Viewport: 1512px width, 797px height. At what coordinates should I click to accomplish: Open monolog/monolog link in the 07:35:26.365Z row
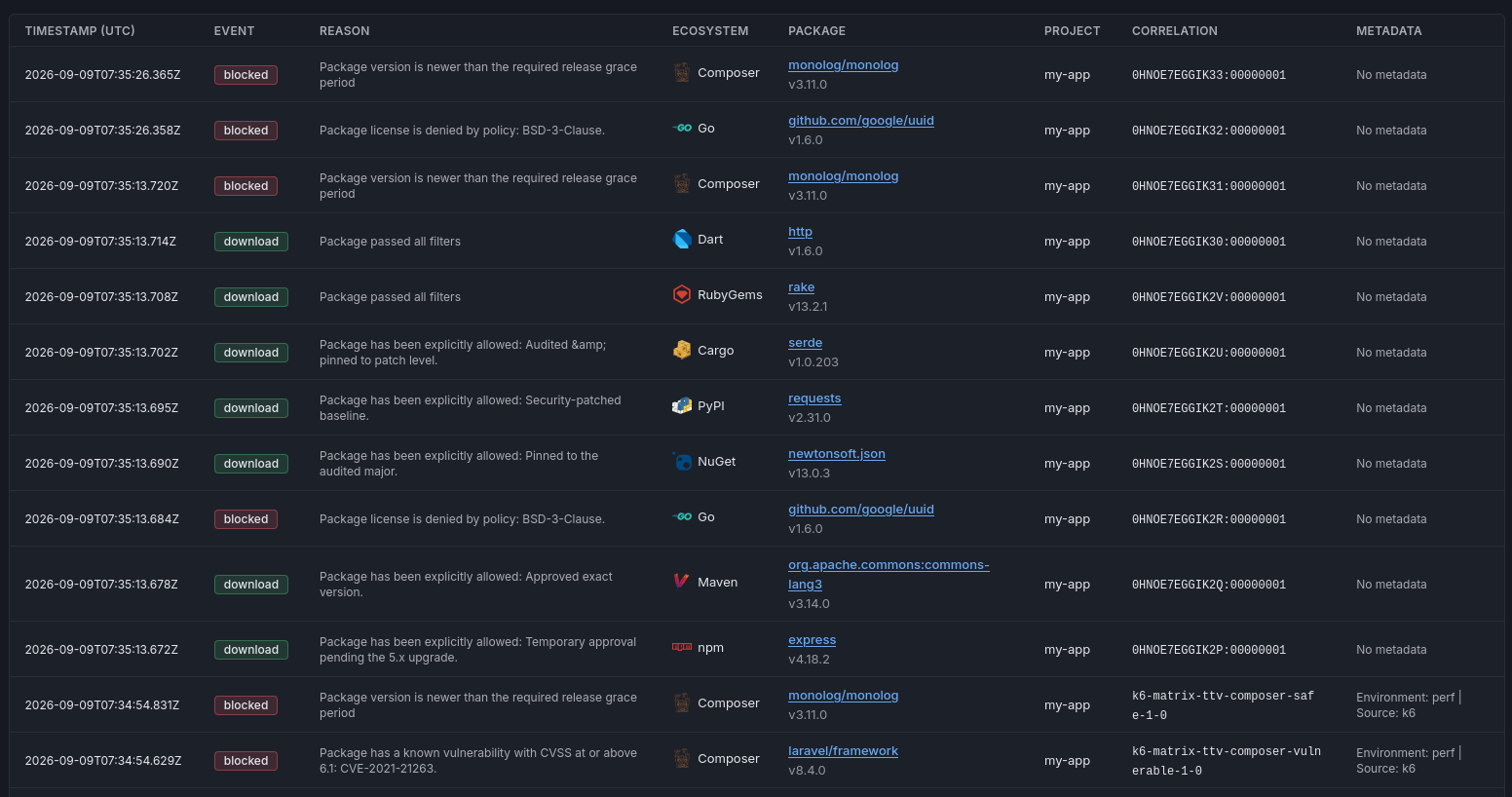(x=843, y=65)
